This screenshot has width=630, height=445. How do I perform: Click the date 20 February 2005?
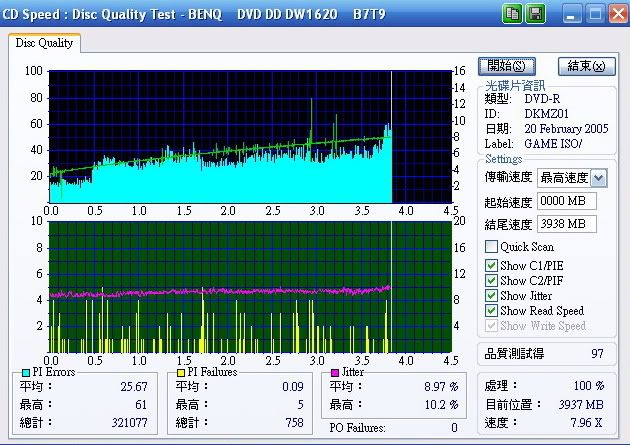[566, 129]
